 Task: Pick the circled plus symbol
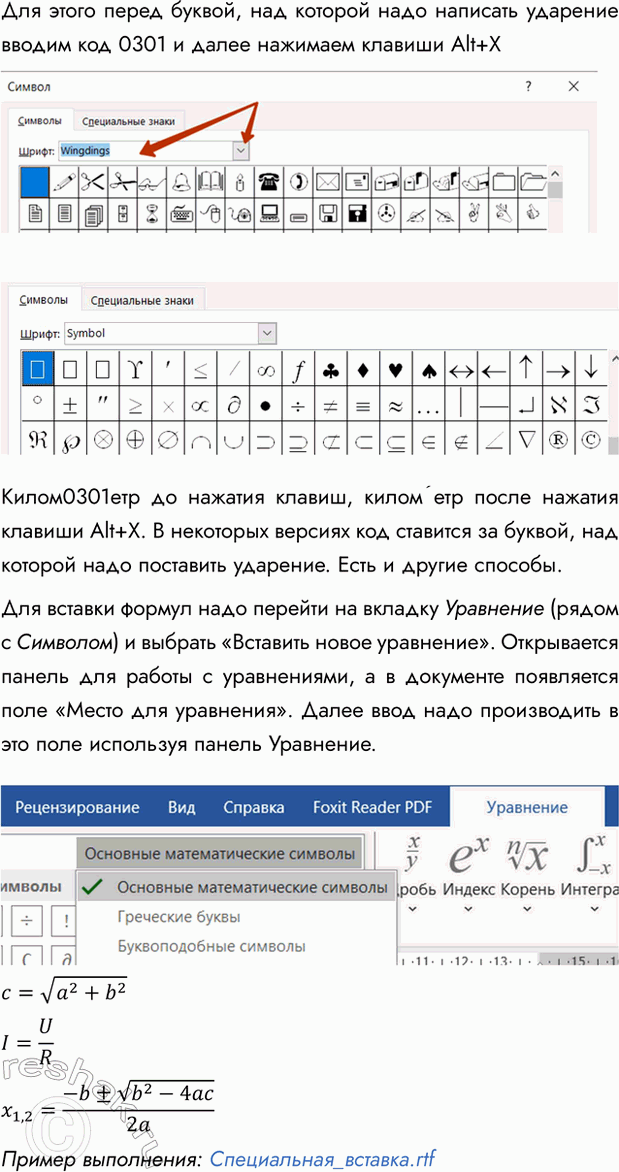point(135,440)
